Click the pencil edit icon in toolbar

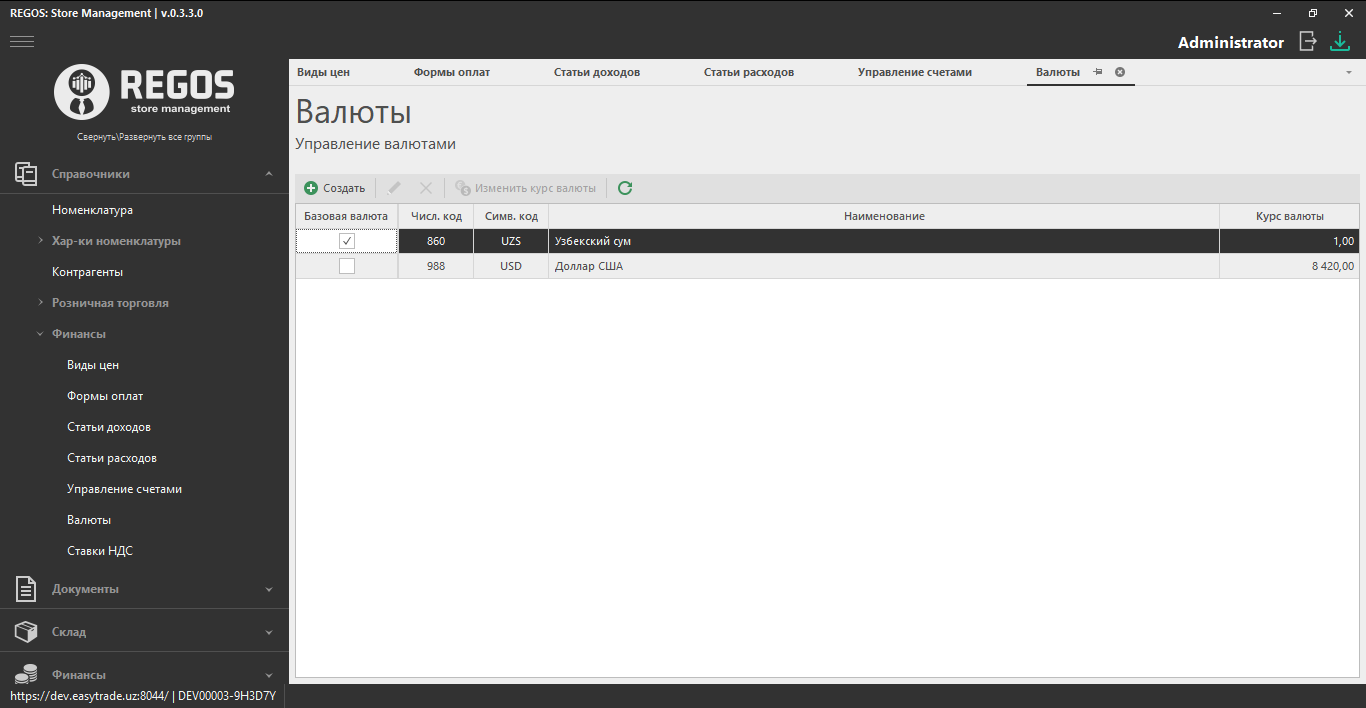(x=395, y=188)
